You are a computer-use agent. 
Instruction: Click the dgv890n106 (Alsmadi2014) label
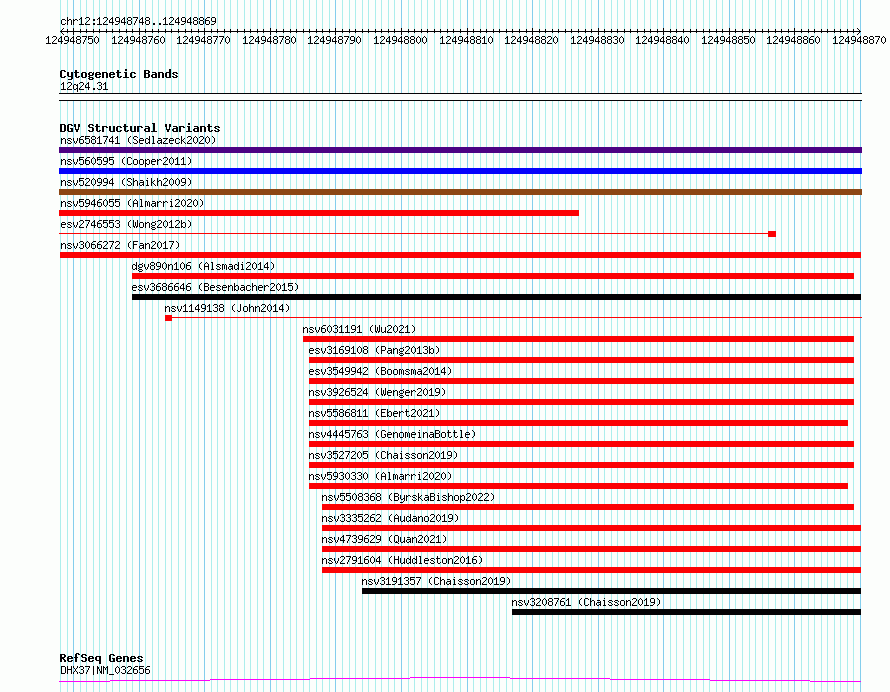pos(203,266)
